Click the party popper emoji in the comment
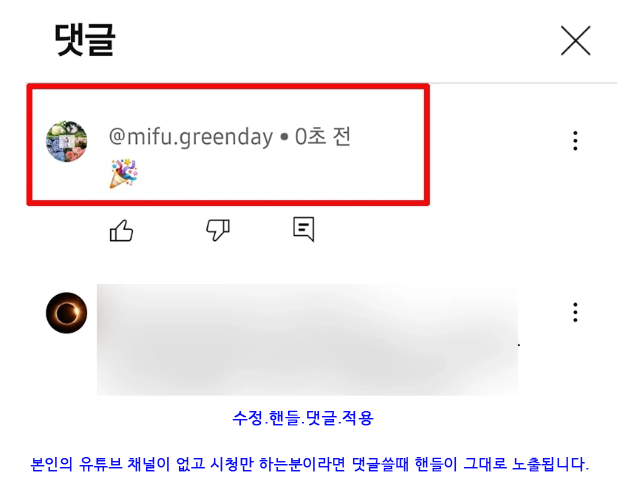 click(x=123, y=173)
